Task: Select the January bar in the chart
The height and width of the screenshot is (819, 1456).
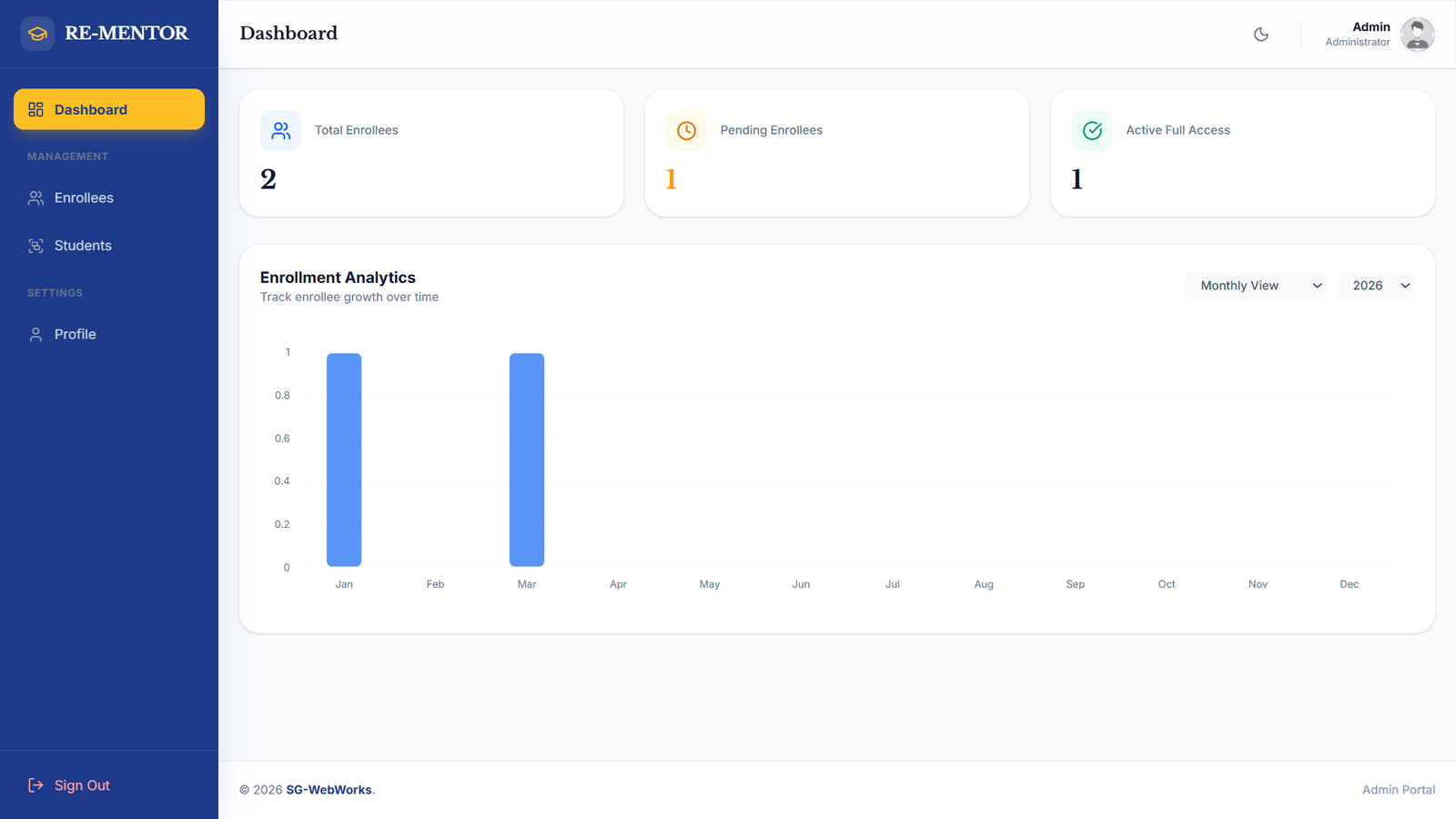Action: pyautogui.click(x=344, y=460)
